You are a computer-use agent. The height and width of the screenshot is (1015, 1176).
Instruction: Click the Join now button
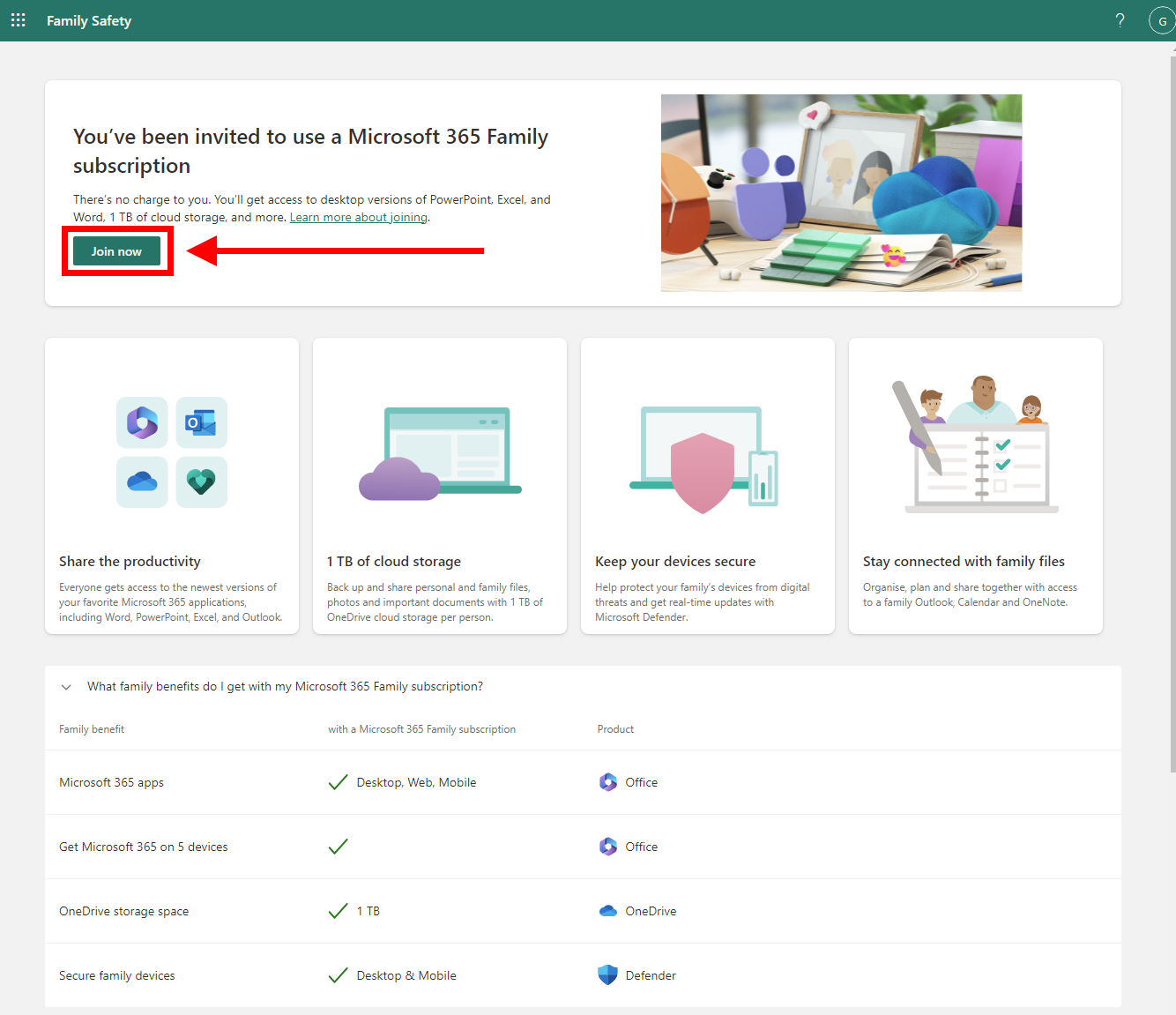116,251
